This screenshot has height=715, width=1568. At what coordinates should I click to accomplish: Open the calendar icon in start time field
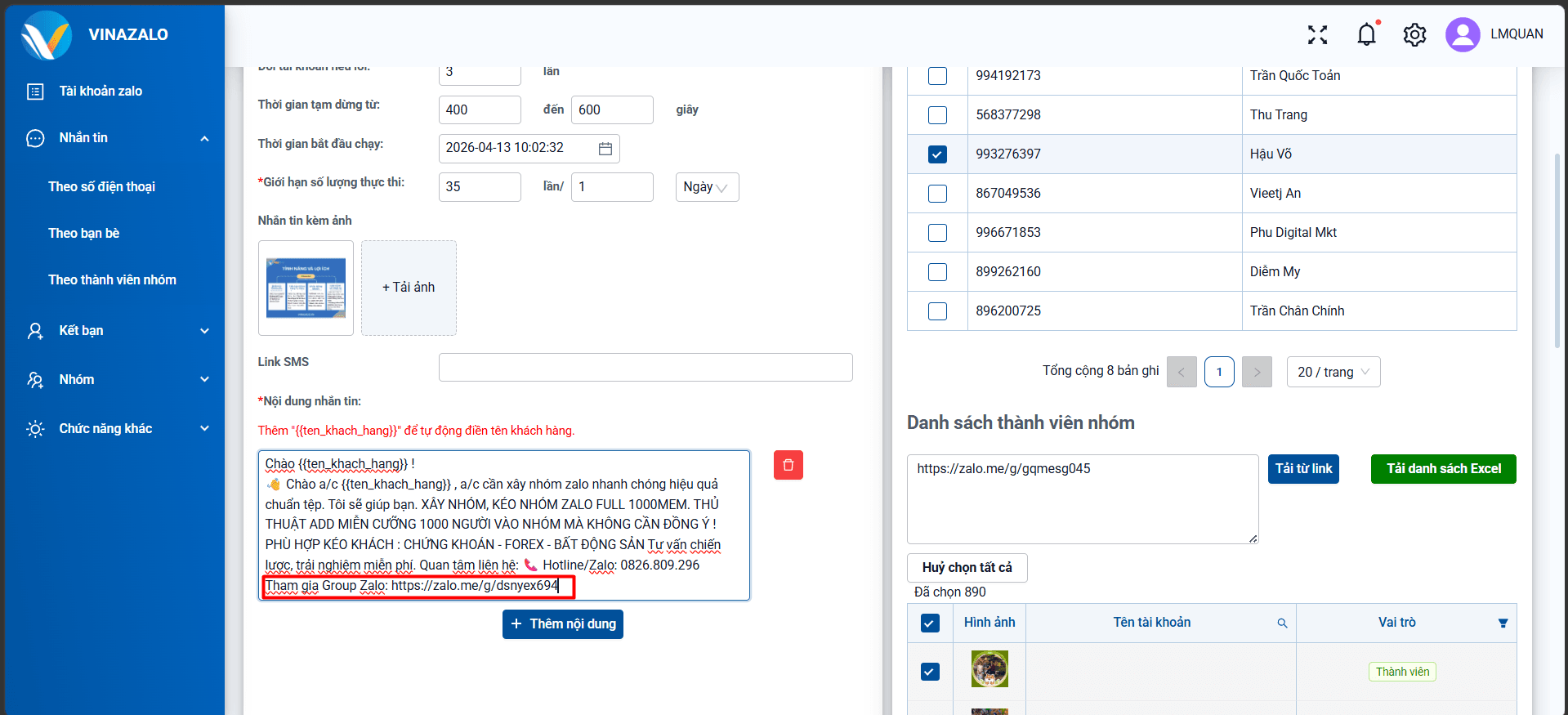click(605, 148)
